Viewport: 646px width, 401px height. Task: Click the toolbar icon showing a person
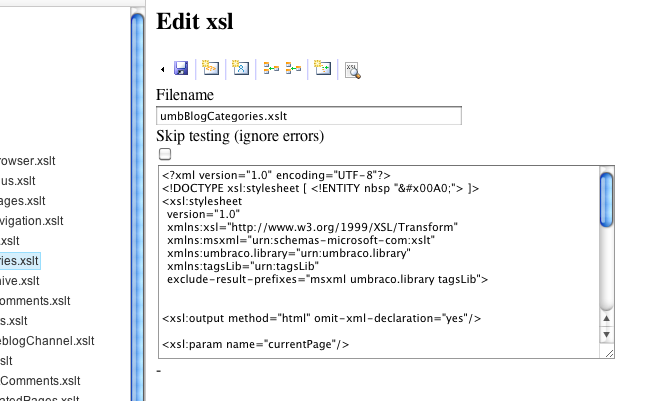239,68
